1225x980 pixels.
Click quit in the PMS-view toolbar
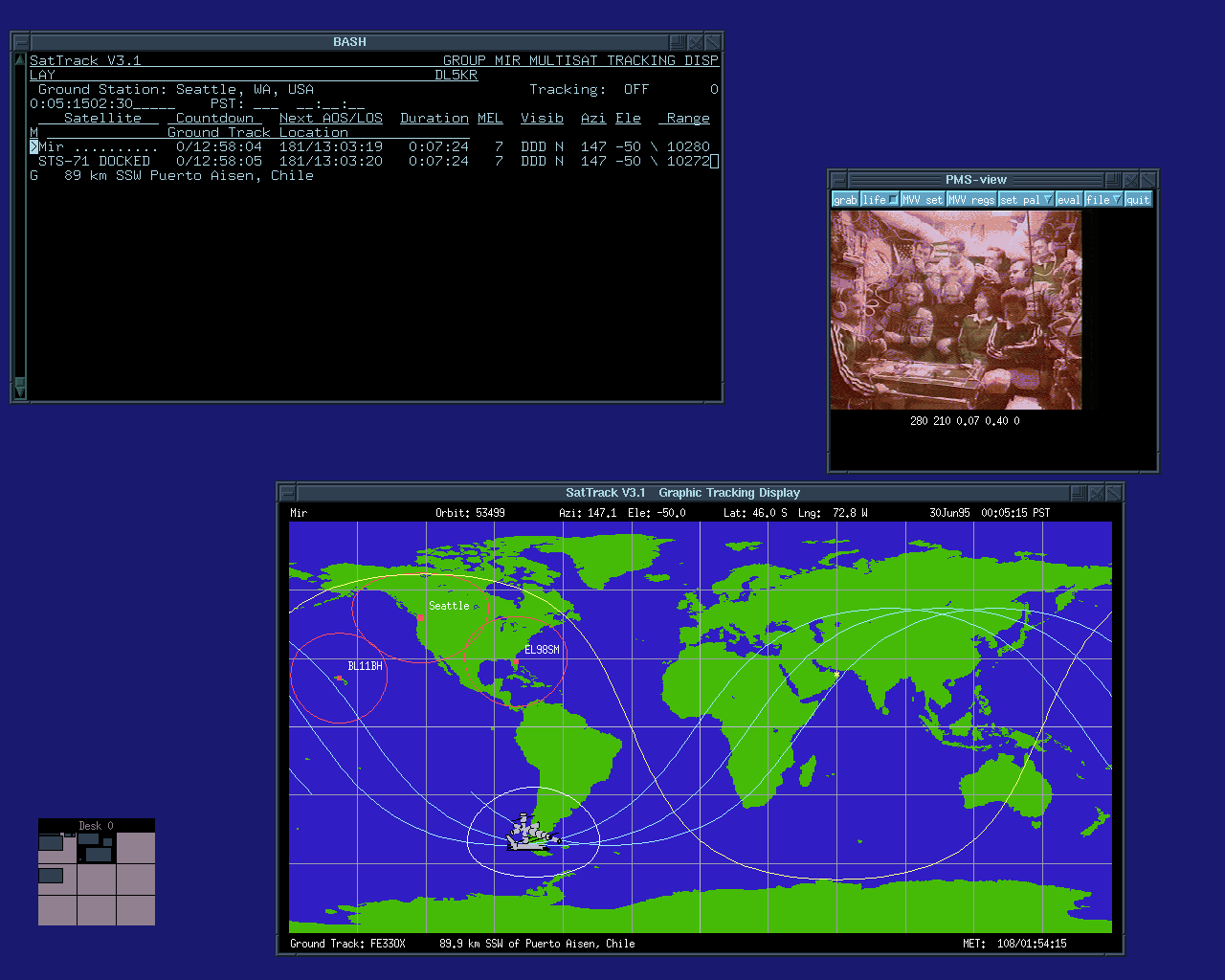(x=1138, y=200)
